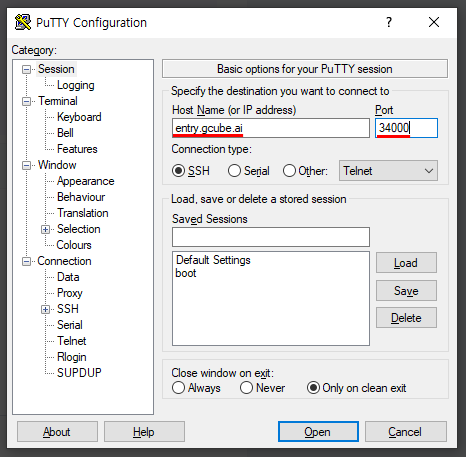Collapse the Window category
The image size is (466, 457).
[x=26, y=165]
